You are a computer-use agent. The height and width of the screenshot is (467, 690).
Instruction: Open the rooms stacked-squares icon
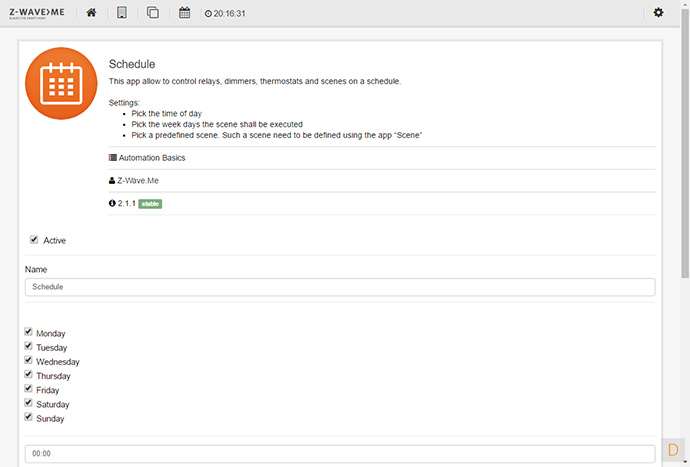coord(153,13)
